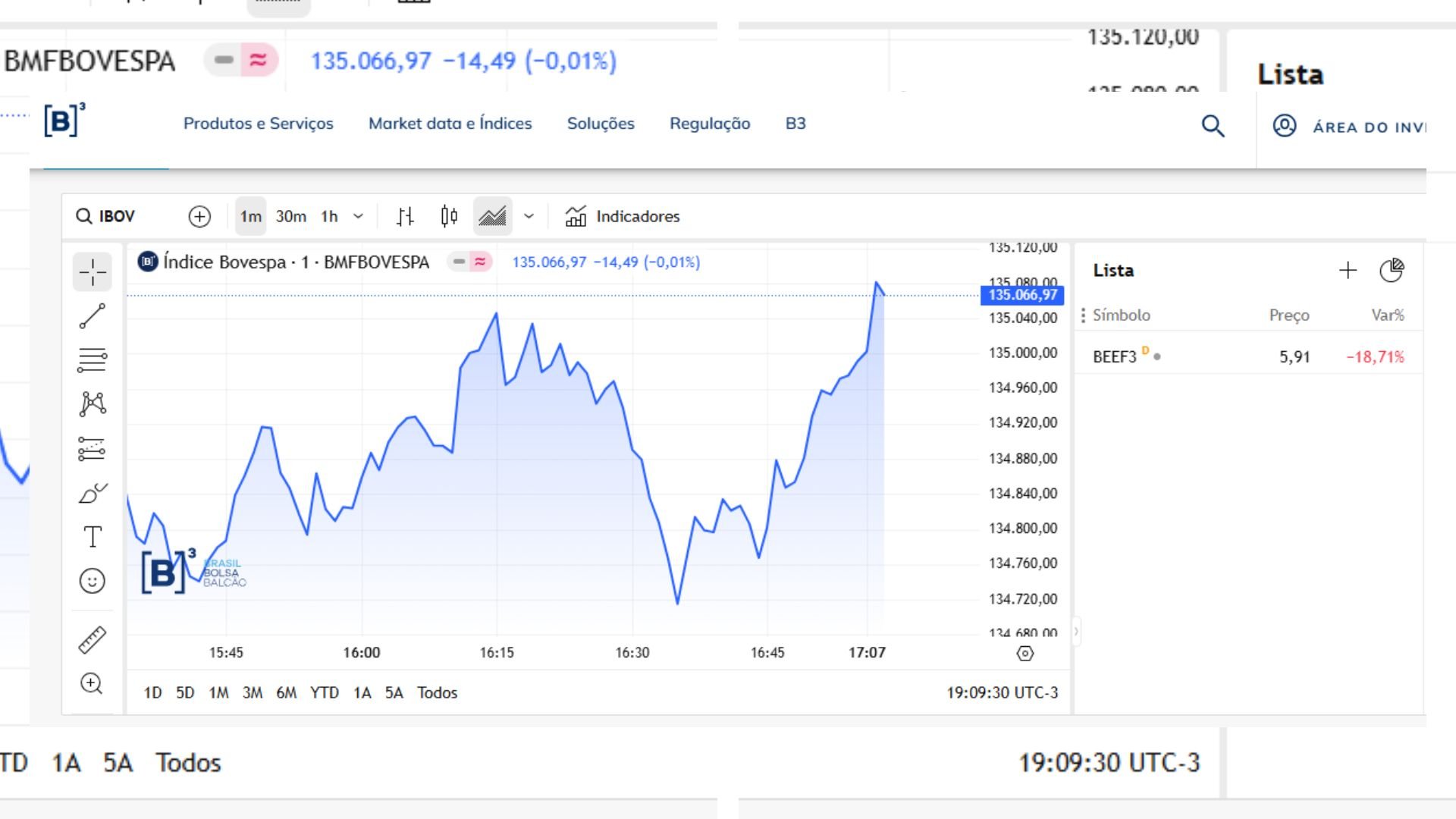The height and width of the screenshot is (819, 1456).
Task: Set the chart range to 5D
Action: tap(185, 693)
